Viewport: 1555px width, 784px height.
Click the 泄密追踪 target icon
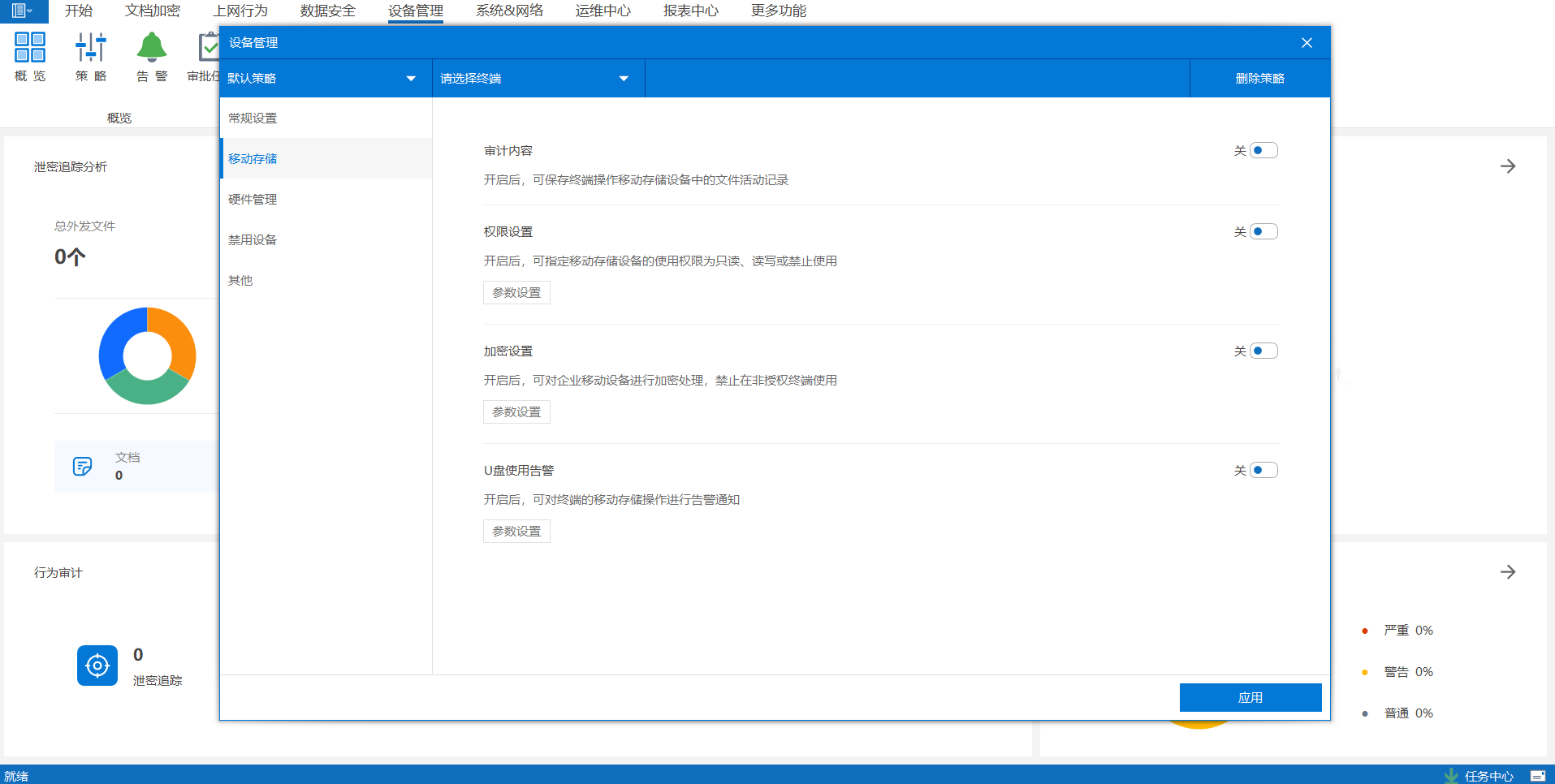tap(97, 666)
